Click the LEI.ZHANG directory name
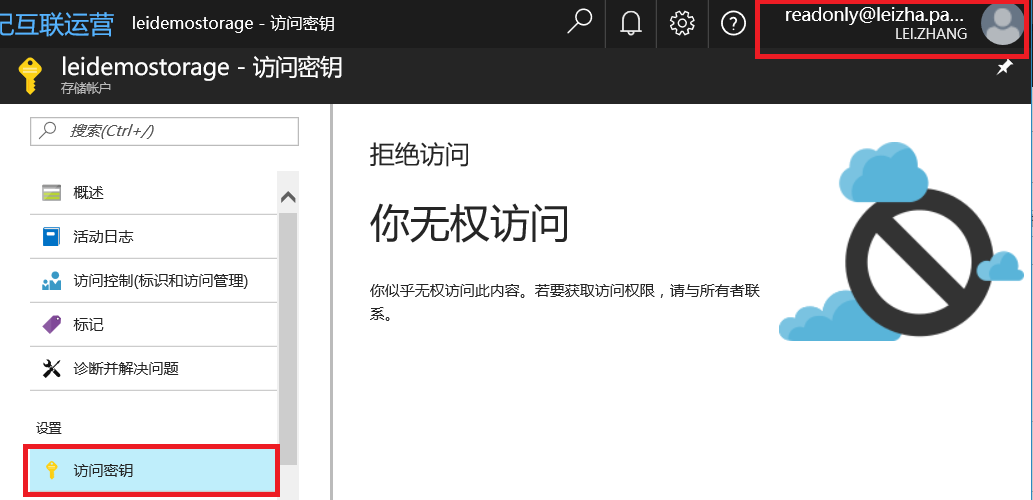 (x=931, y=34)
